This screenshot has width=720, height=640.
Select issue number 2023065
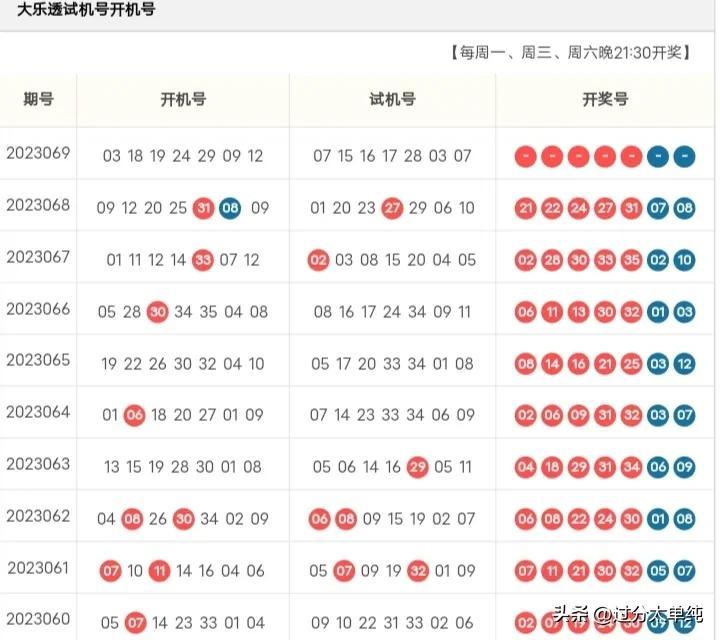pos(38,360)
